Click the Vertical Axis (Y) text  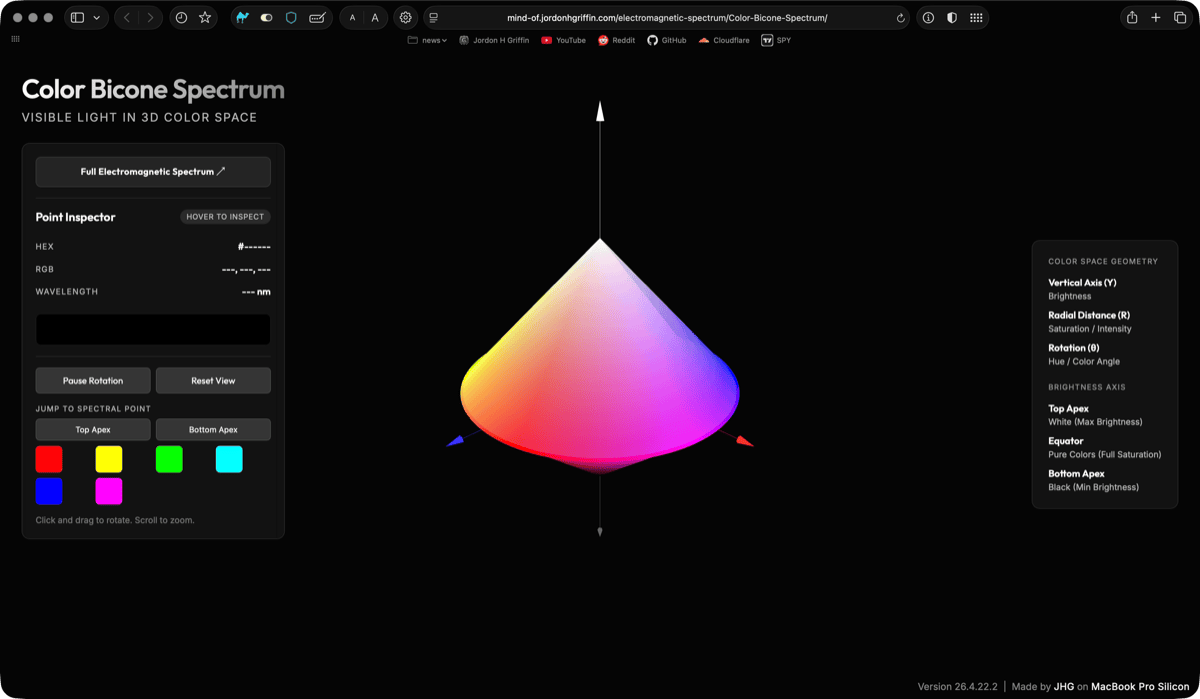click(x=1082, y=283)
